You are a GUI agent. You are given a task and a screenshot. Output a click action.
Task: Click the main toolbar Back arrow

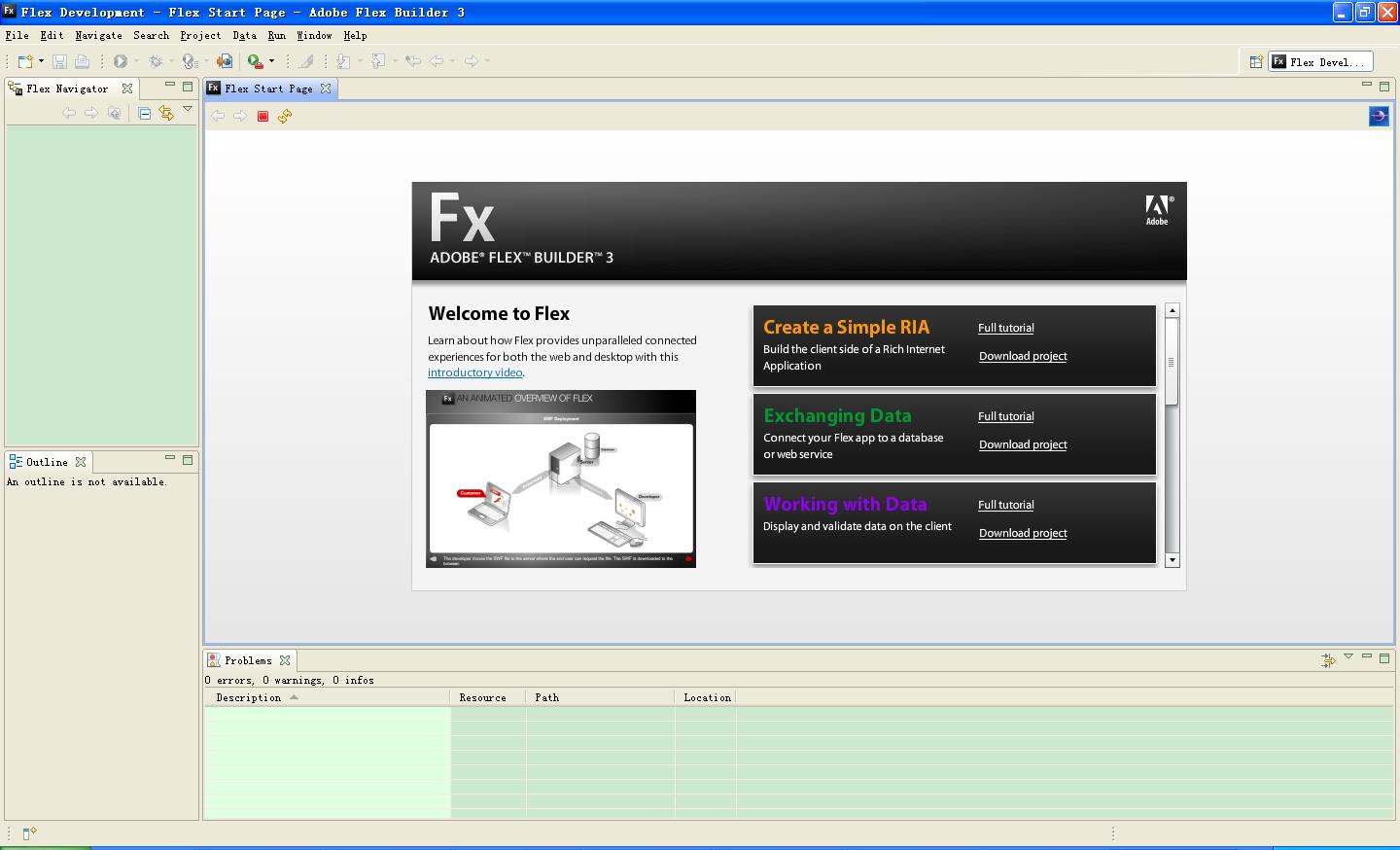[437, 61]
